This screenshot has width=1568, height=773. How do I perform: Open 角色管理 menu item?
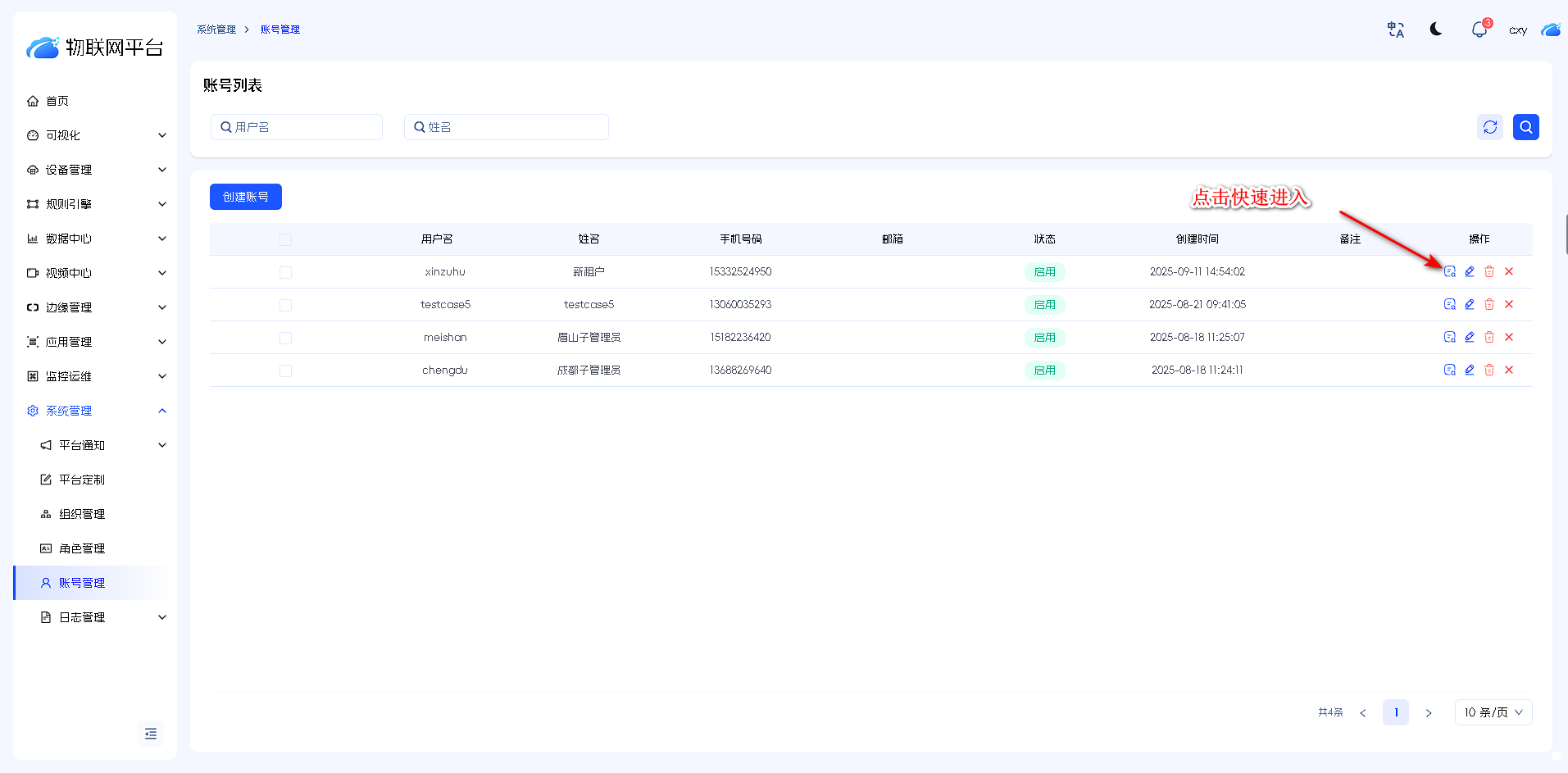[x=82, y=548]
